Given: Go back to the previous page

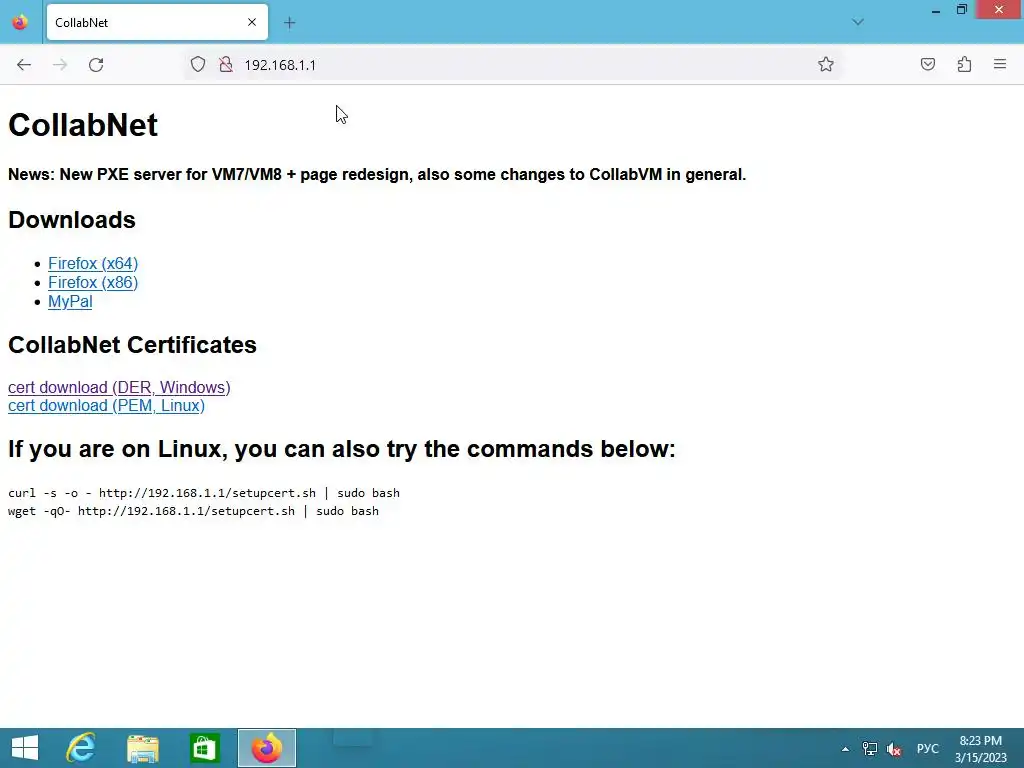Looking at the screenshot, I should [x=24, y=65].
